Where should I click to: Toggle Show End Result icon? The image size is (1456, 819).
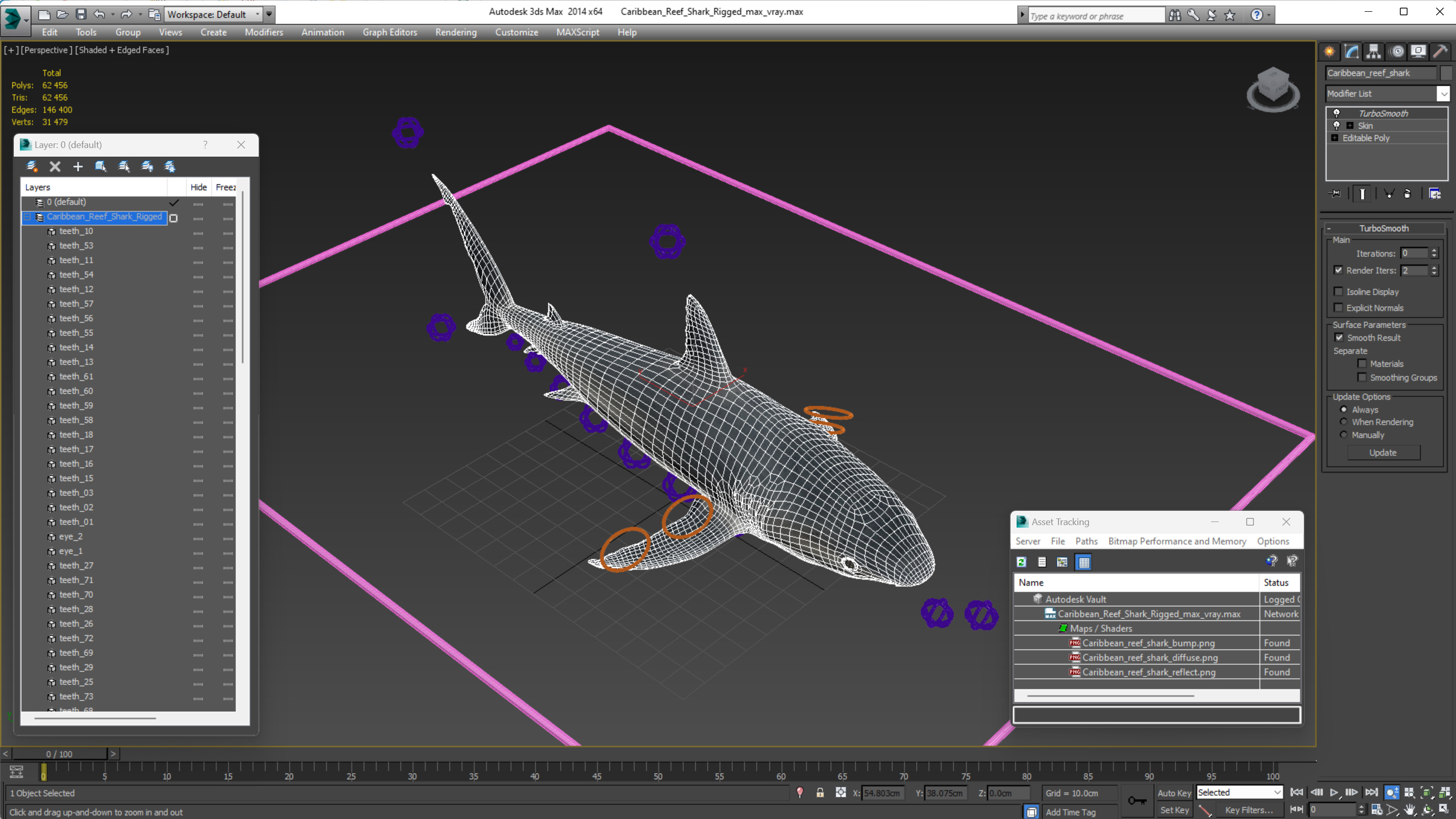[x=1362, y=194]
